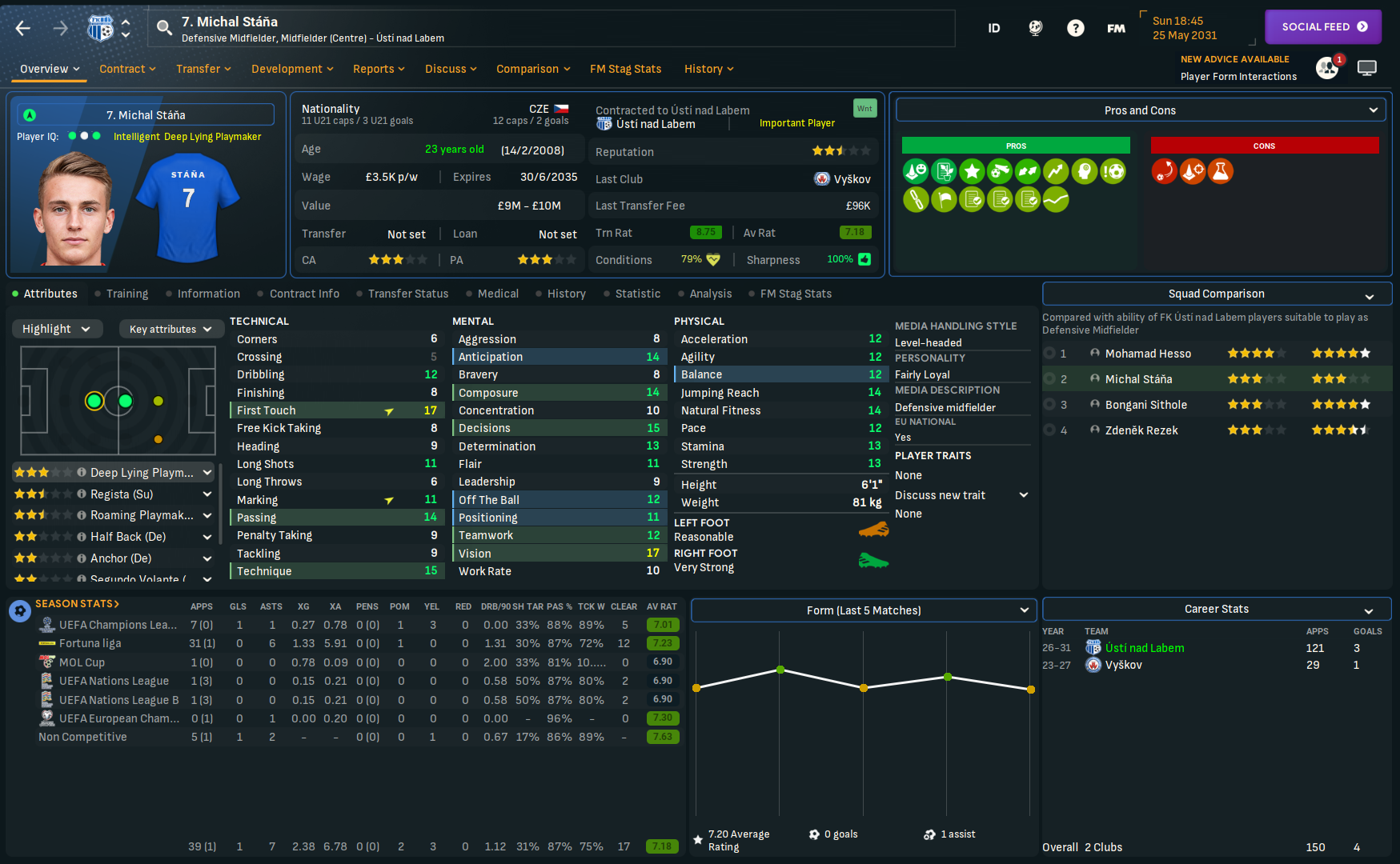Select the rising trend arrow pros icon

1056,171
